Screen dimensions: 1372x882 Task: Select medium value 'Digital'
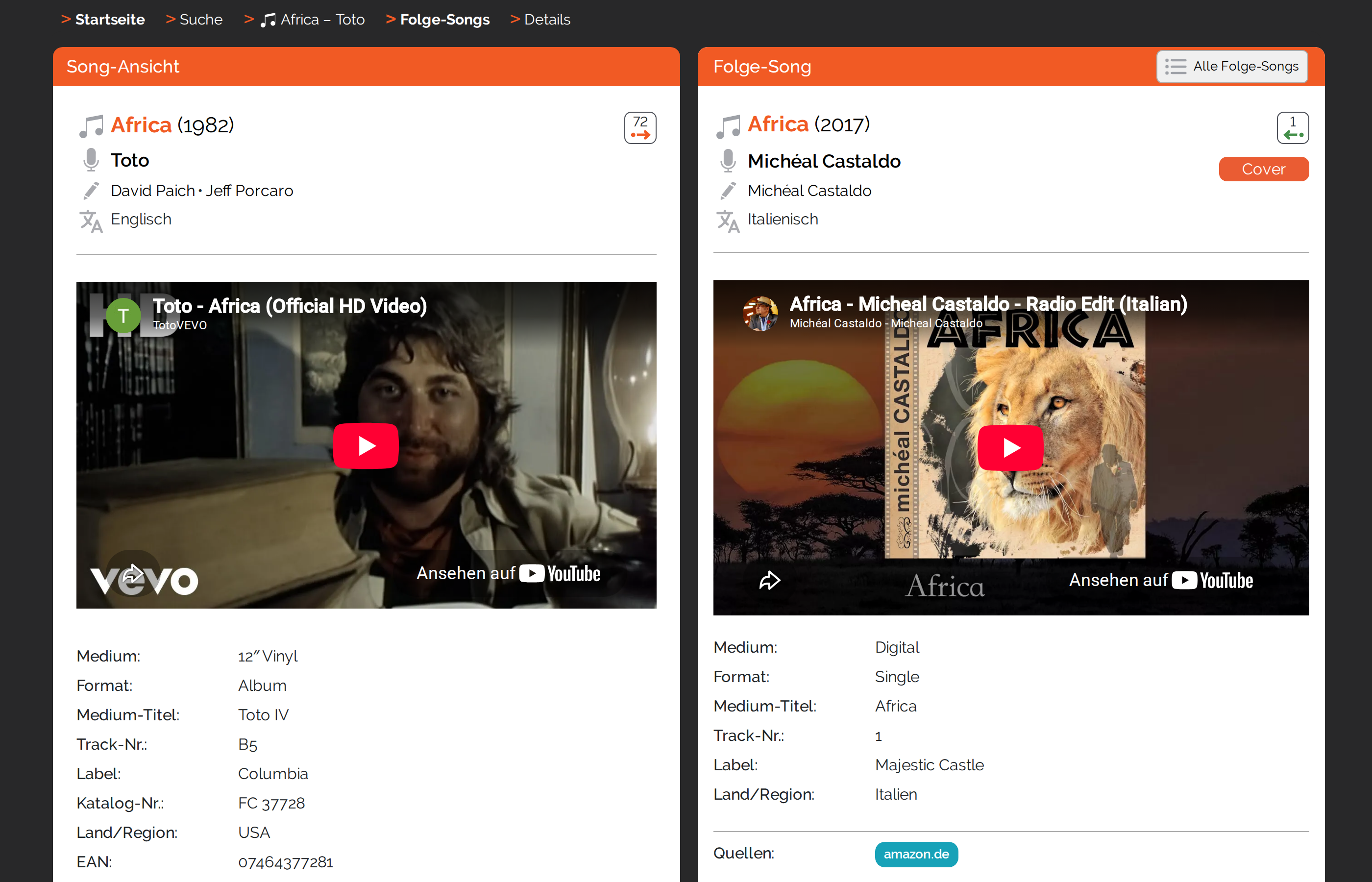coord(897,648)
